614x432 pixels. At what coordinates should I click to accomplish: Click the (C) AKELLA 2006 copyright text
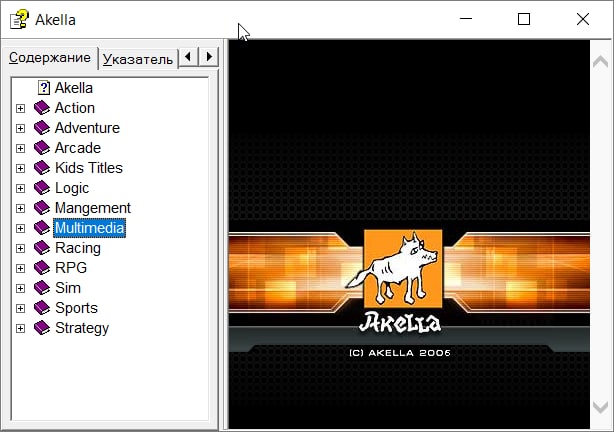(x=400, y=352)
